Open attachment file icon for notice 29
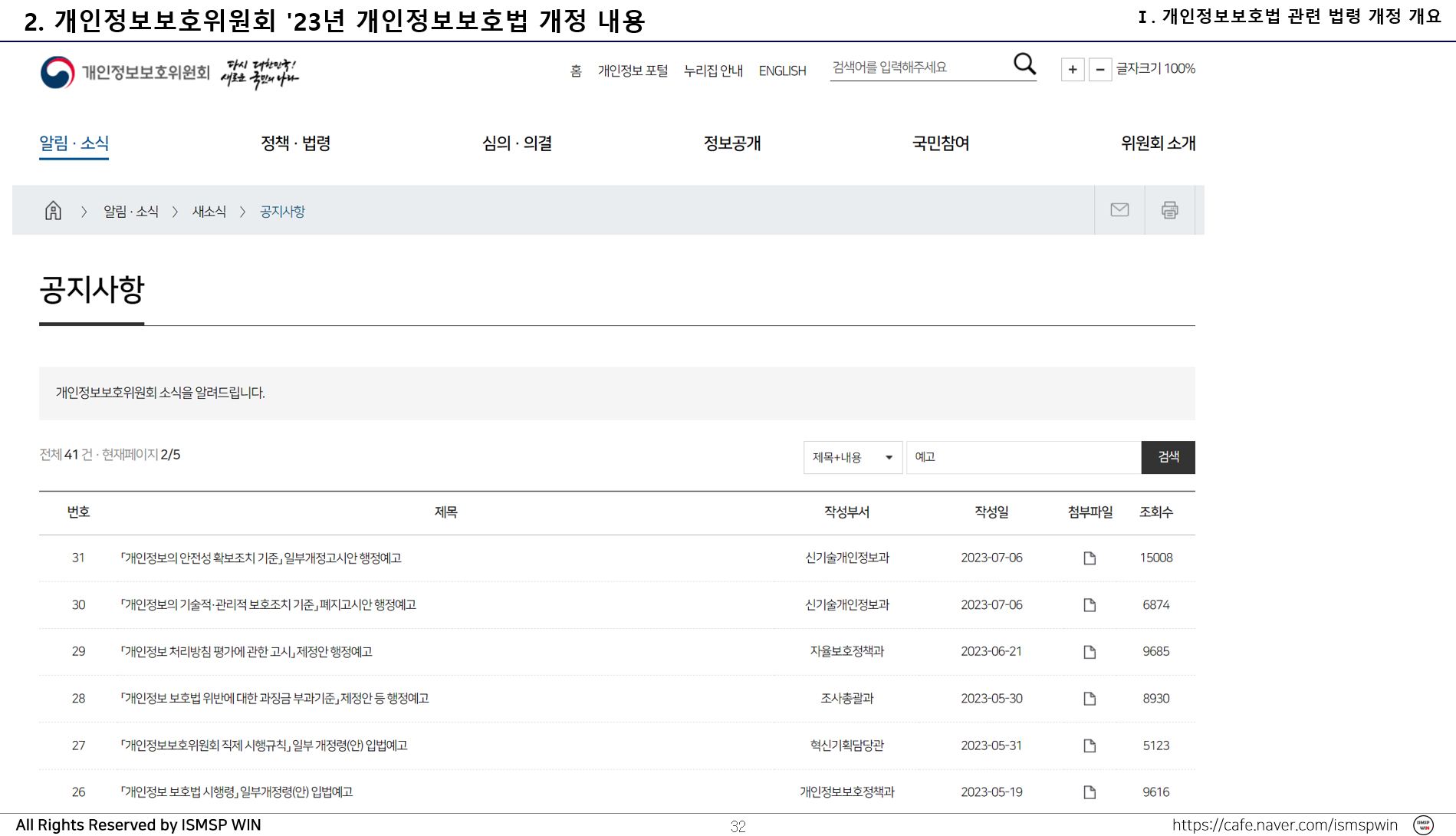This screenshot has height=836, width=1456. coord(1090,652)
